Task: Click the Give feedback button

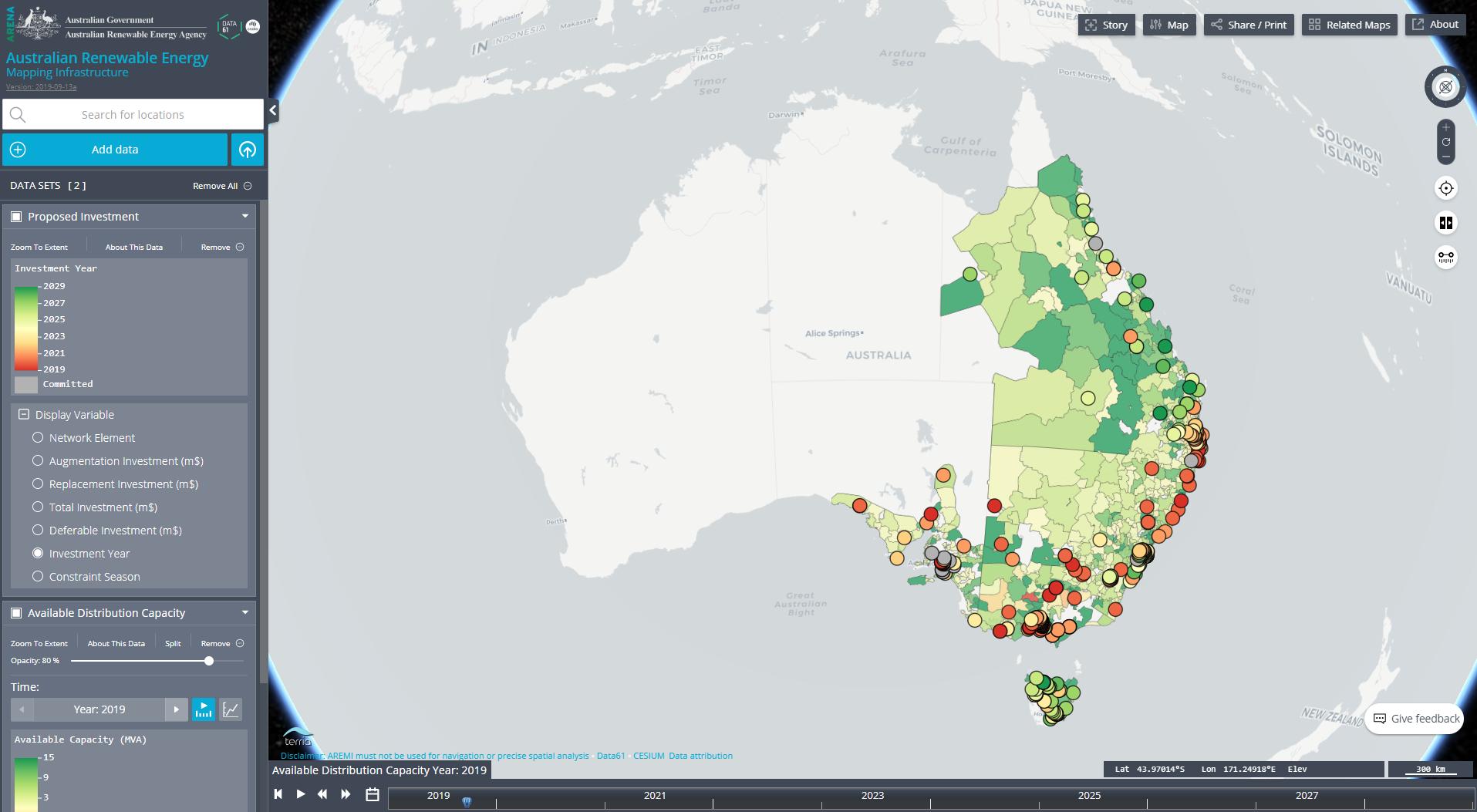Action: (x=1416, y=719)
